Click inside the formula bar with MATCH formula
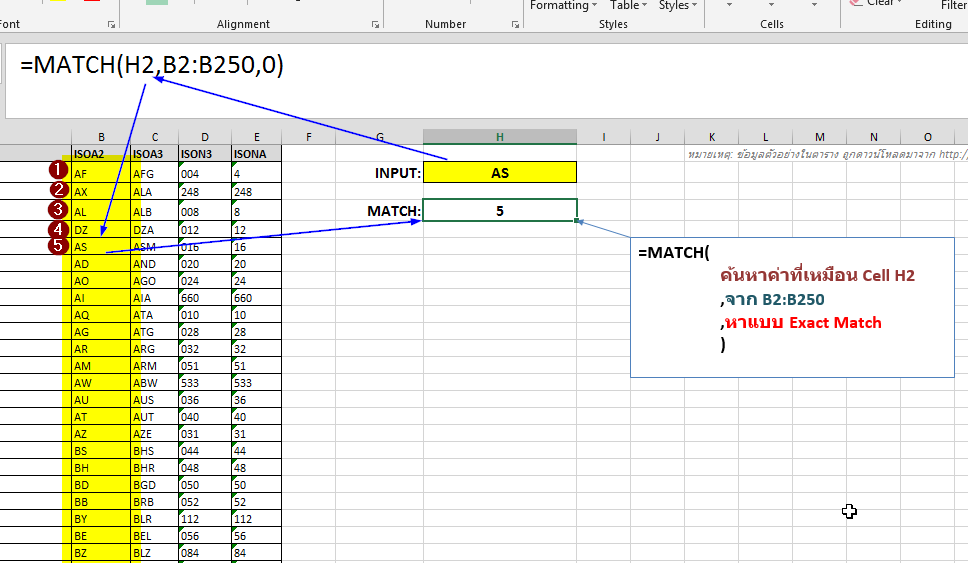 (x=400, y=66)
